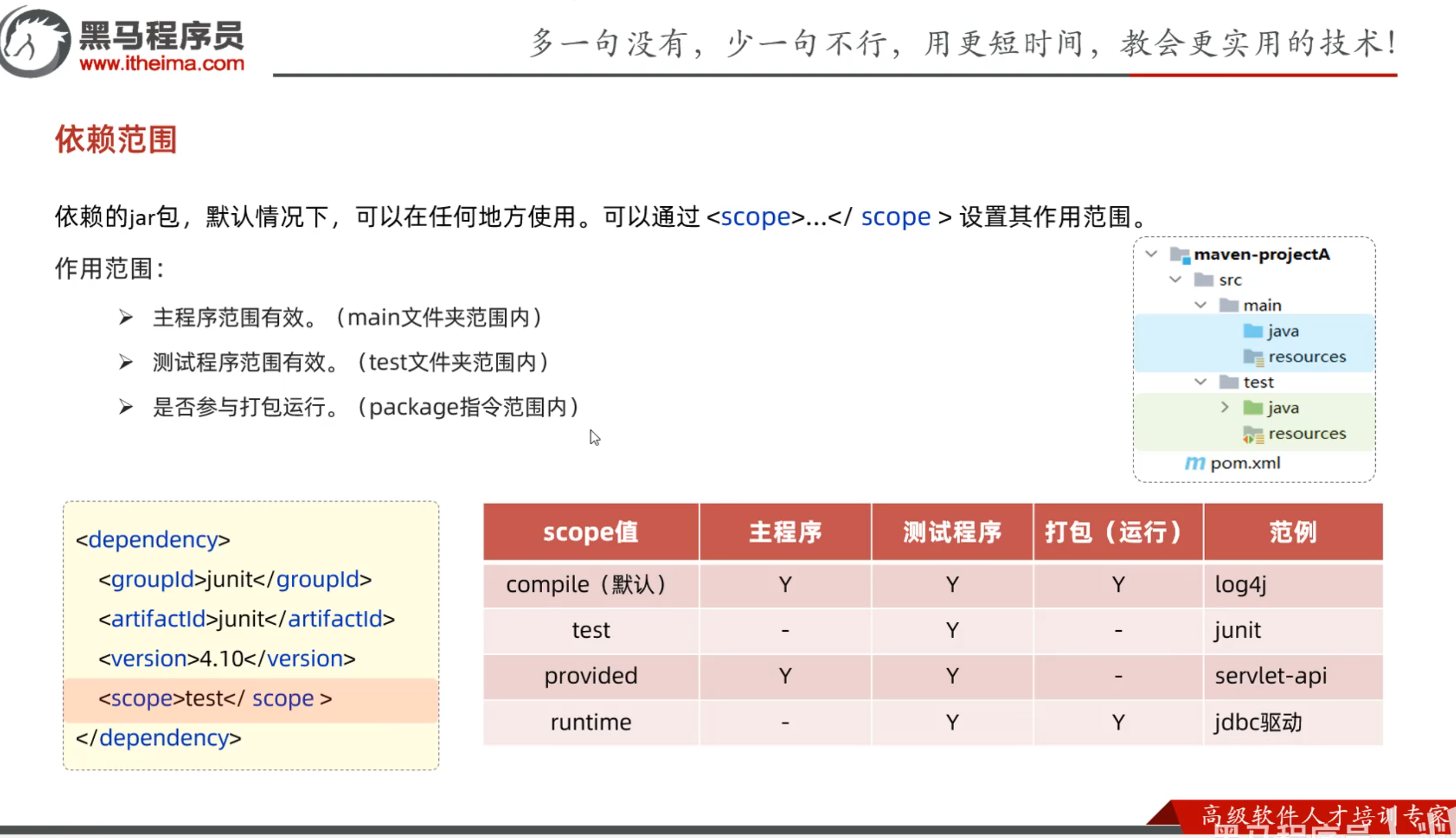
Task: Click the opening <dependency> tag line
Action: pyautogui.click(x=153, y=539)
